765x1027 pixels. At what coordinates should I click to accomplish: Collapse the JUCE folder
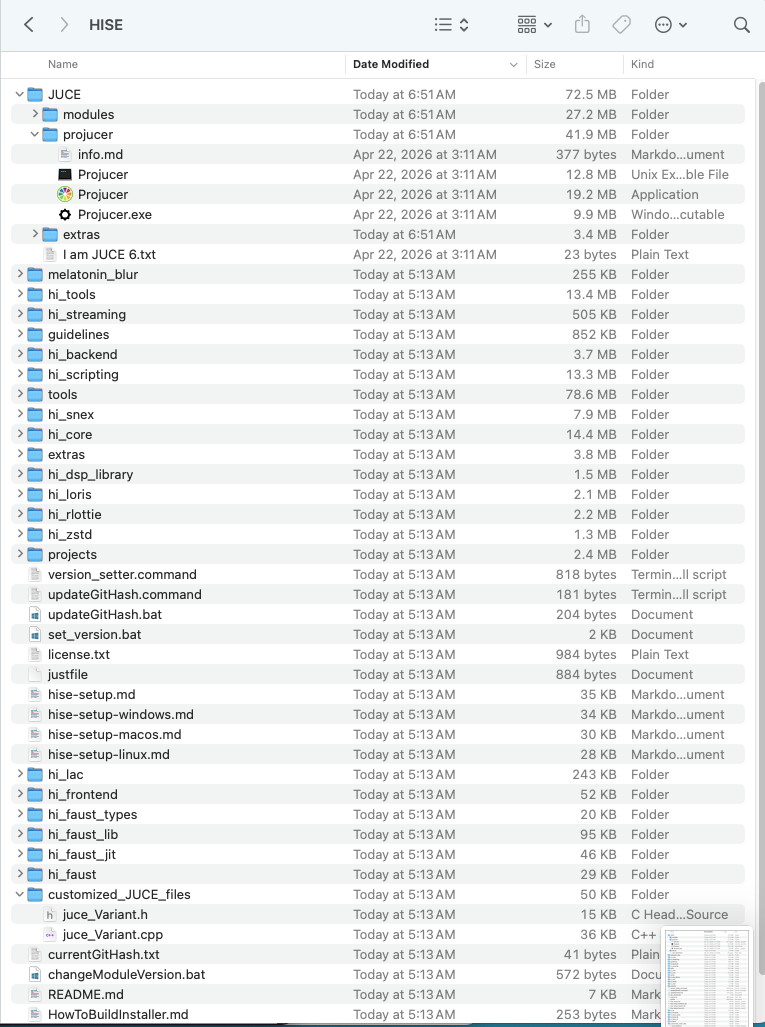(20, 94)
